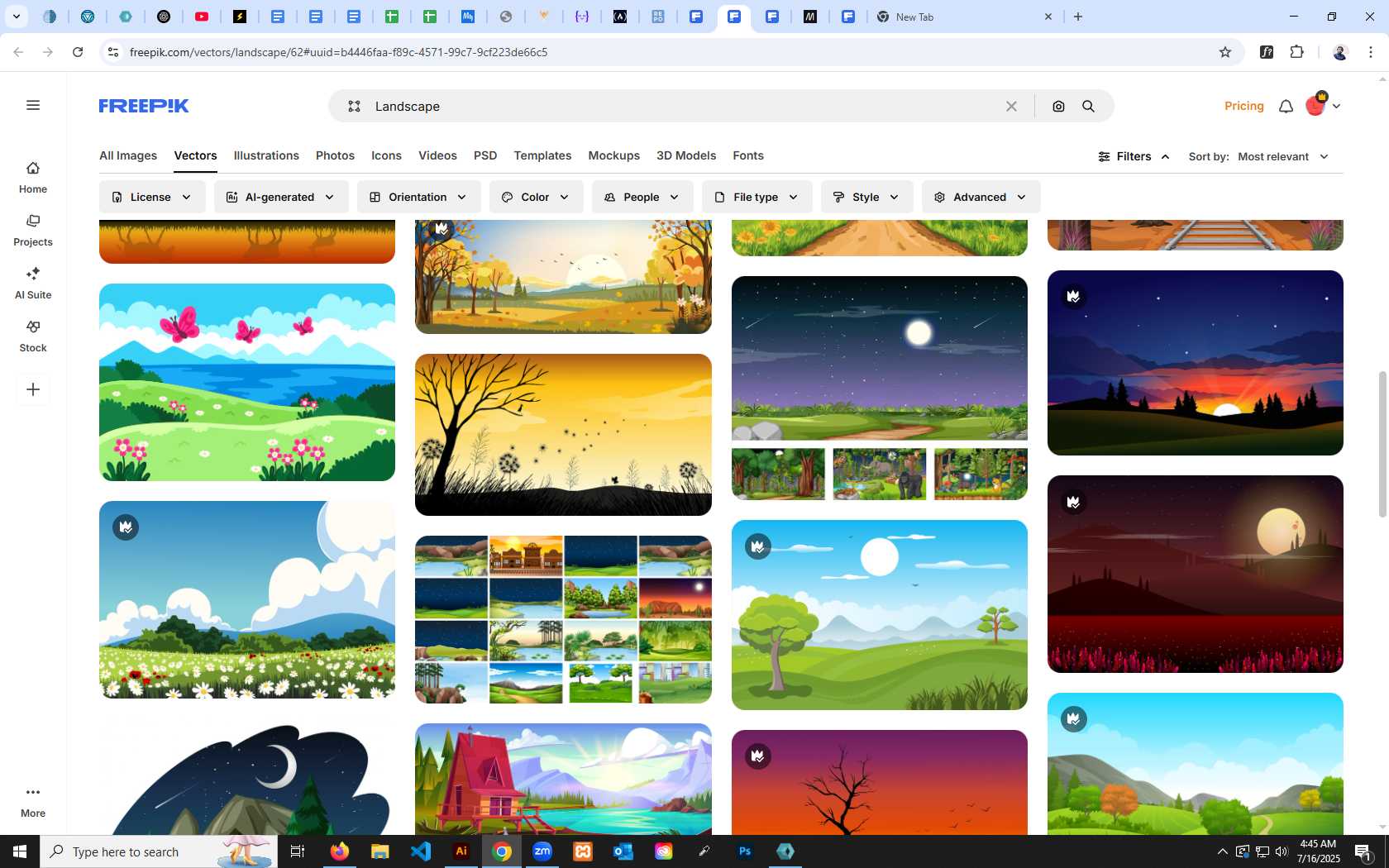This screenshot has height=868, width=1389.
Task: Switch to the Photos tab
Action: [335, 155]
